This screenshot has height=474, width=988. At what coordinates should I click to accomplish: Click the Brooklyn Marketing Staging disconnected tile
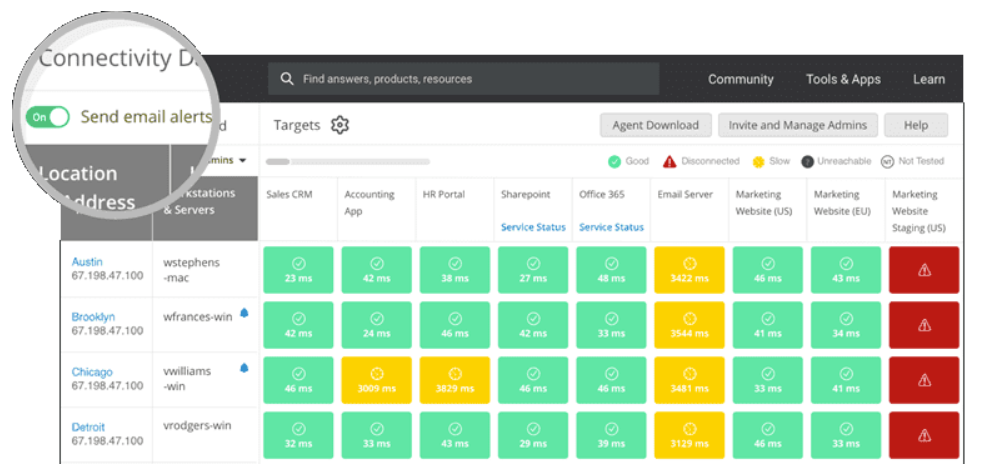click(924, 325)
